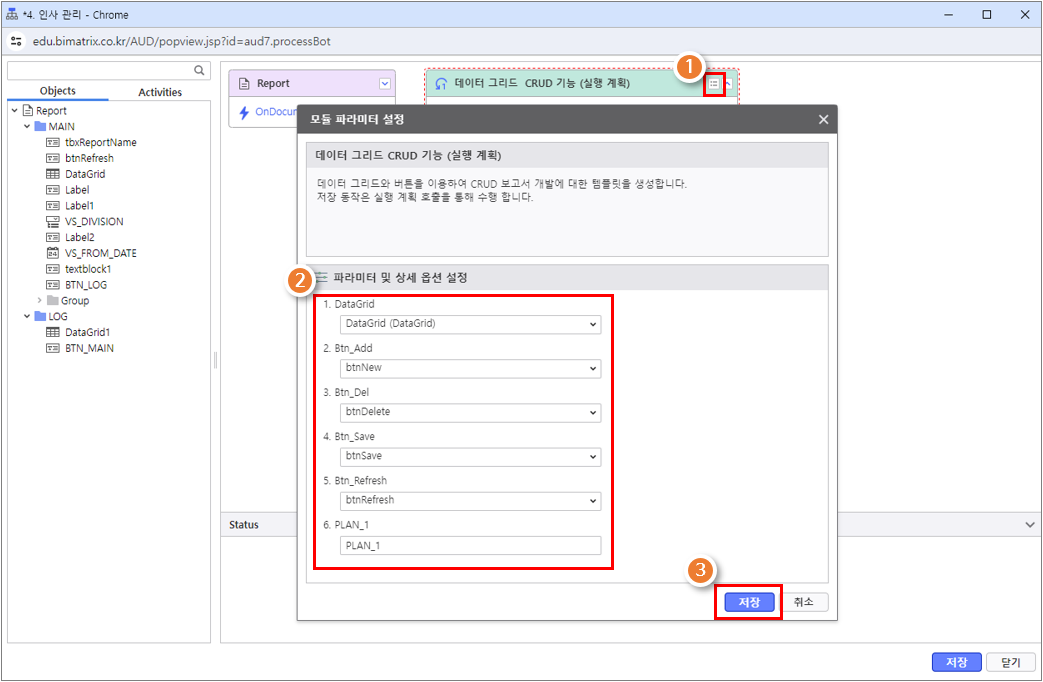Open the DataGrid parameter dropdown
This screenshot has height=682, width=1043.
tap(471, 324)
